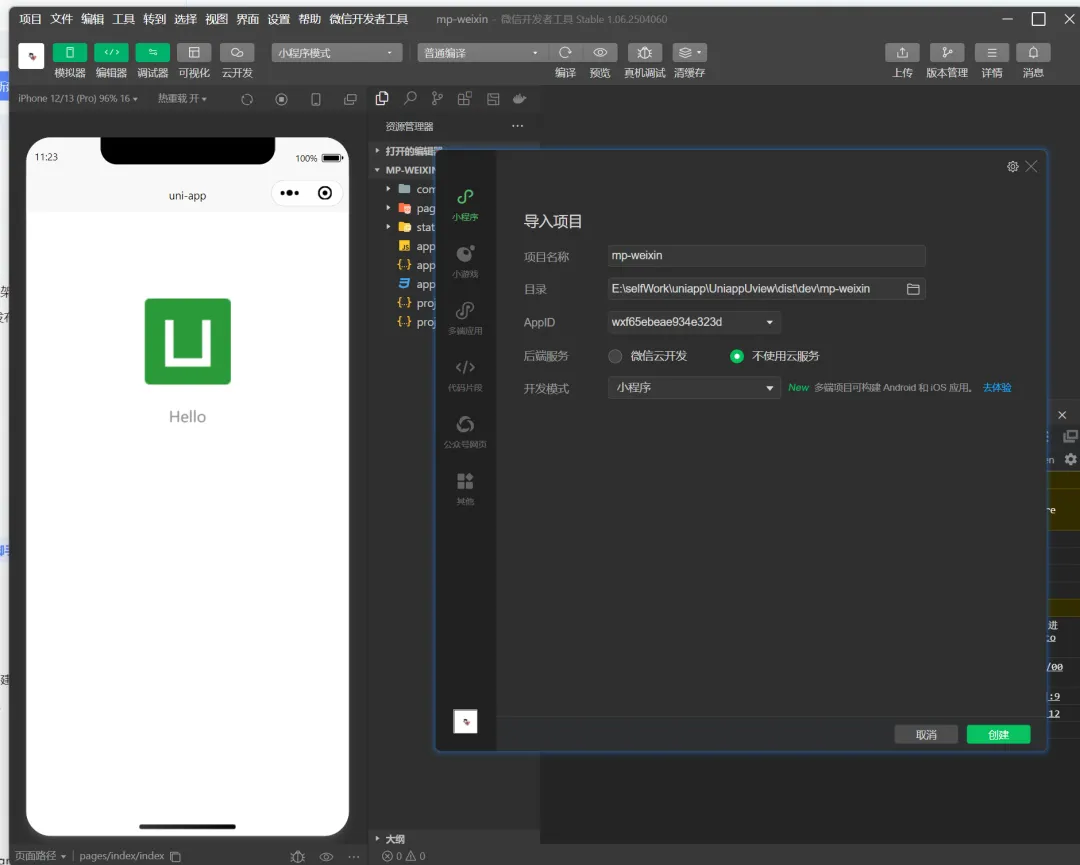Image resolution: width=1080 pixels, height=865 pixels.
Task: Select the 微信云开发 radio option
Action: [616, 356]
